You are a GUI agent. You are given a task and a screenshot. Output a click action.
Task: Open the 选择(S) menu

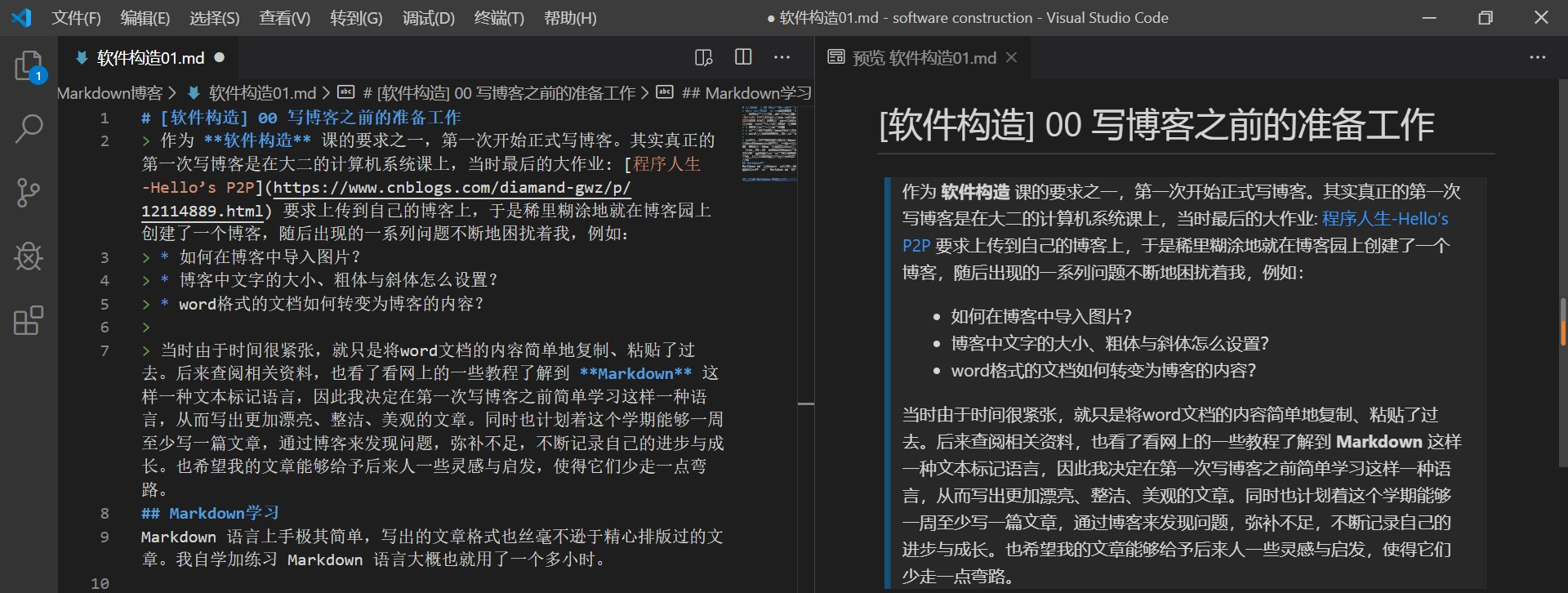(x=214, y=18)
